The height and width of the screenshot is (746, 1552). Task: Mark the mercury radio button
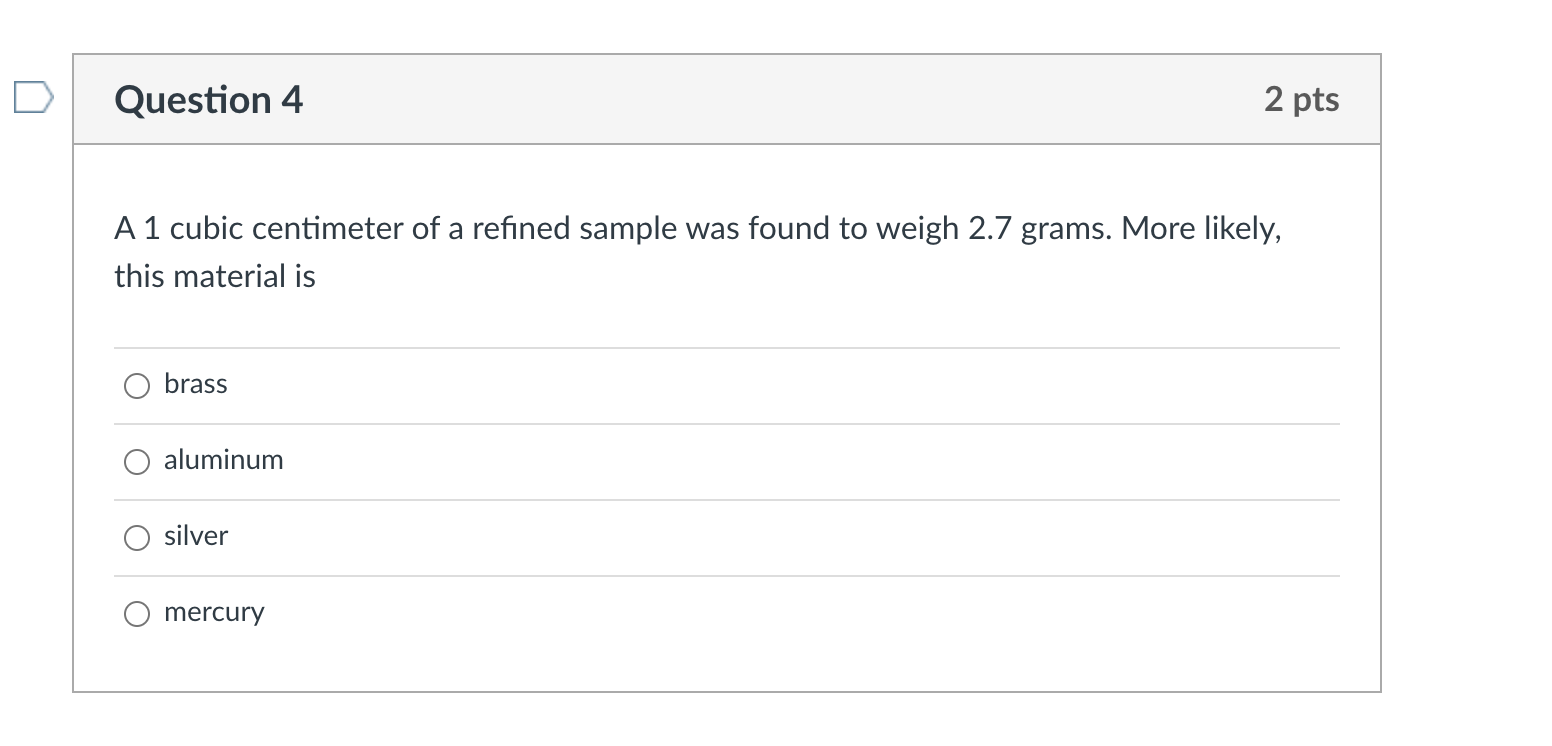coord(137,613)
